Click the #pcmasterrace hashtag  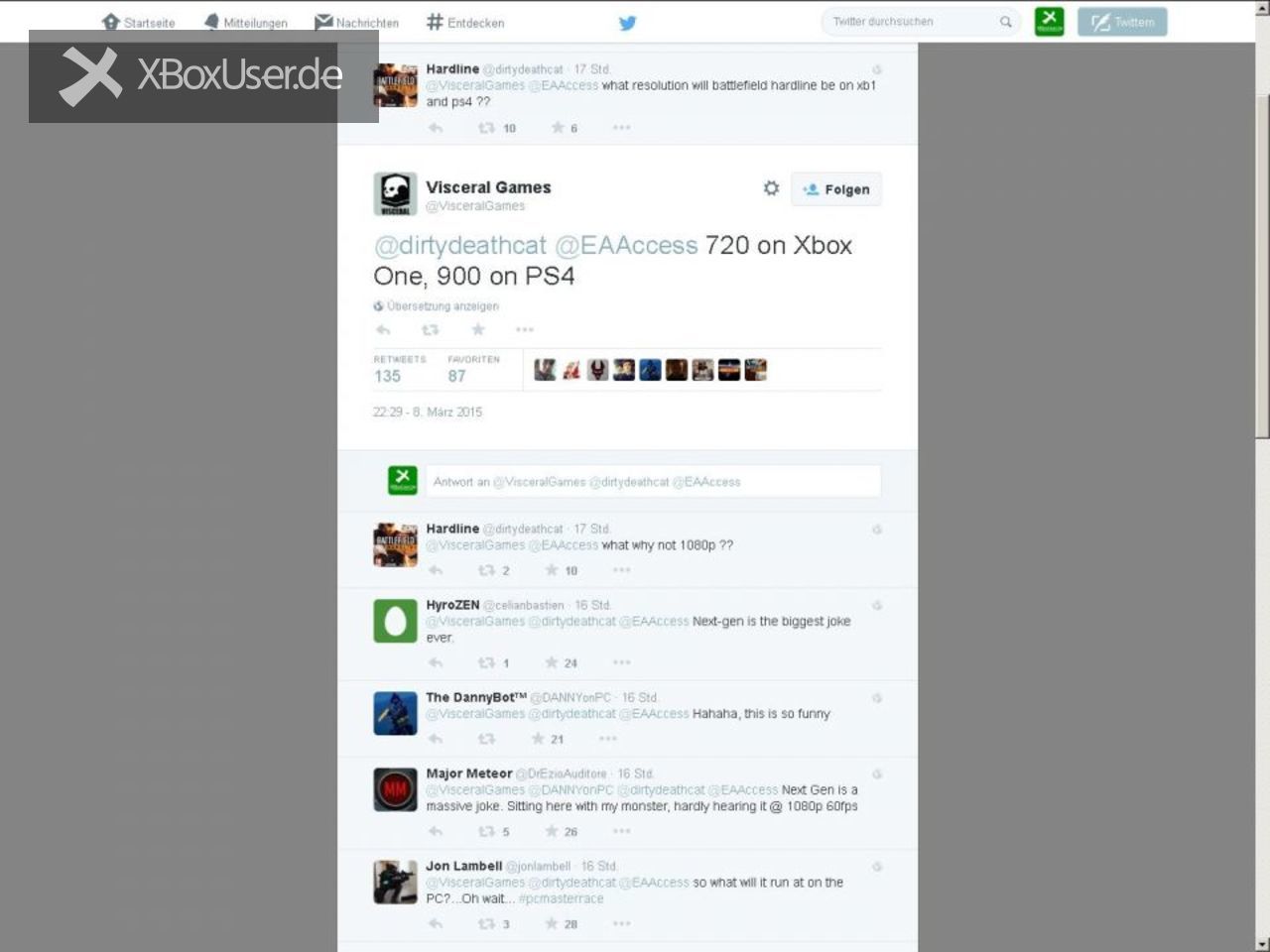(561, 898)
